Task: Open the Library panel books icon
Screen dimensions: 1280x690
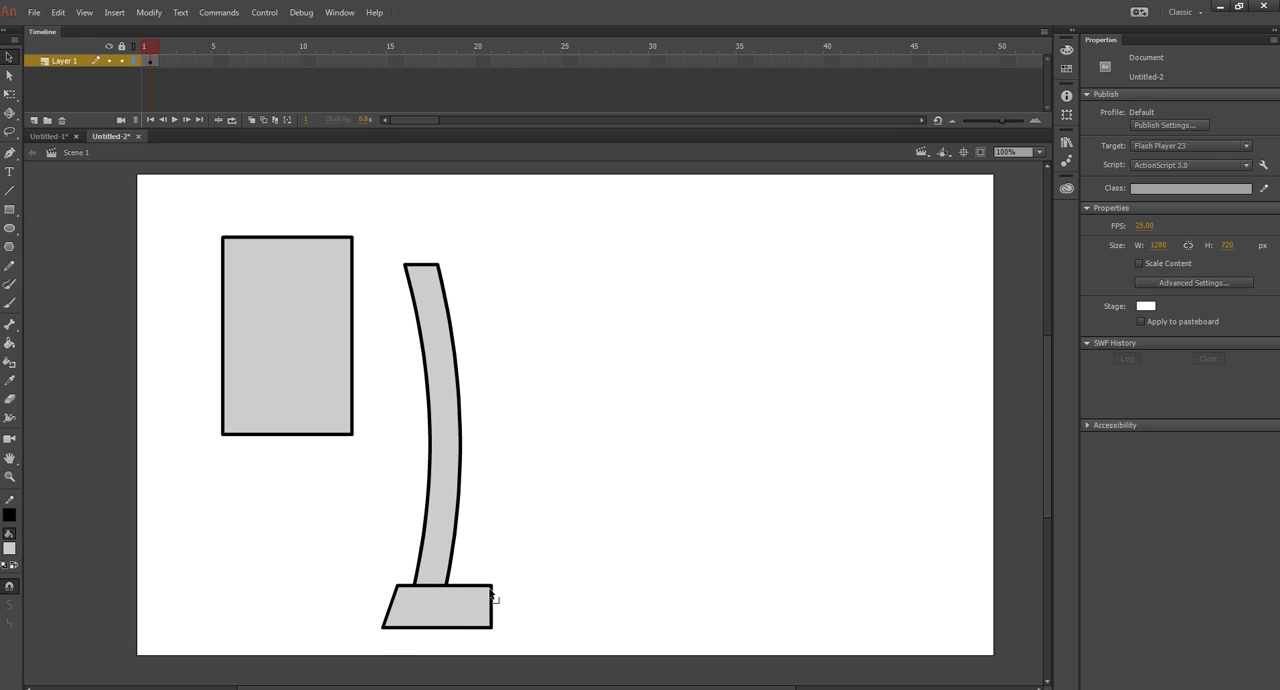Action: (1067, 142)
